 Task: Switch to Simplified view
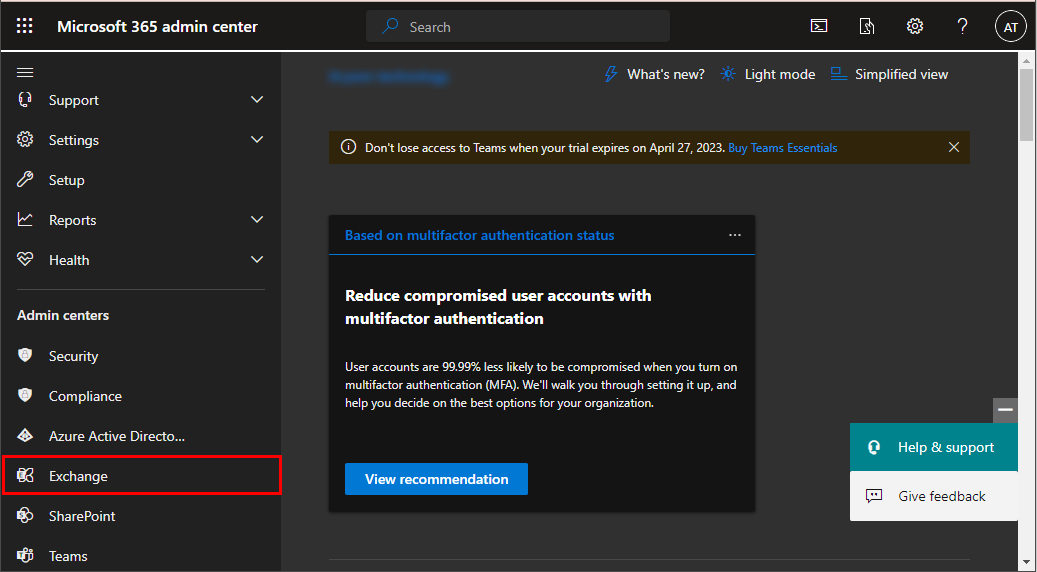890,74
